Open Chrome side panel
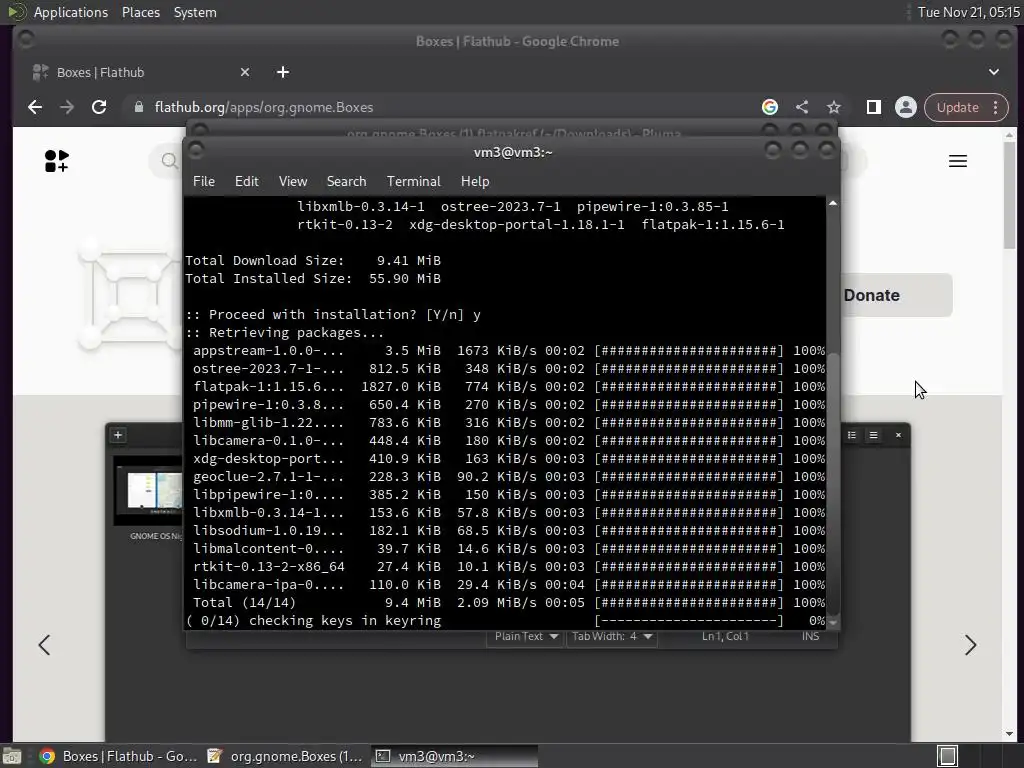This screenshot has width=1024, height=768. (x=873, y=107)
